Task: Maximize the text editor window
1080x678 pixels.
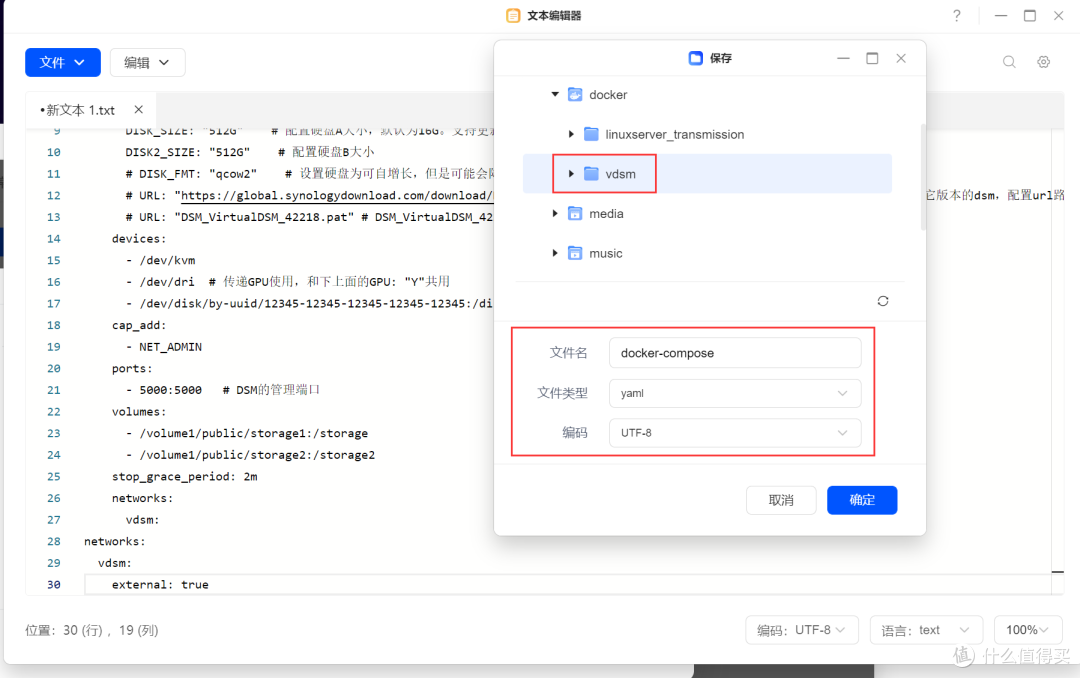Action: click(1030, 15)
